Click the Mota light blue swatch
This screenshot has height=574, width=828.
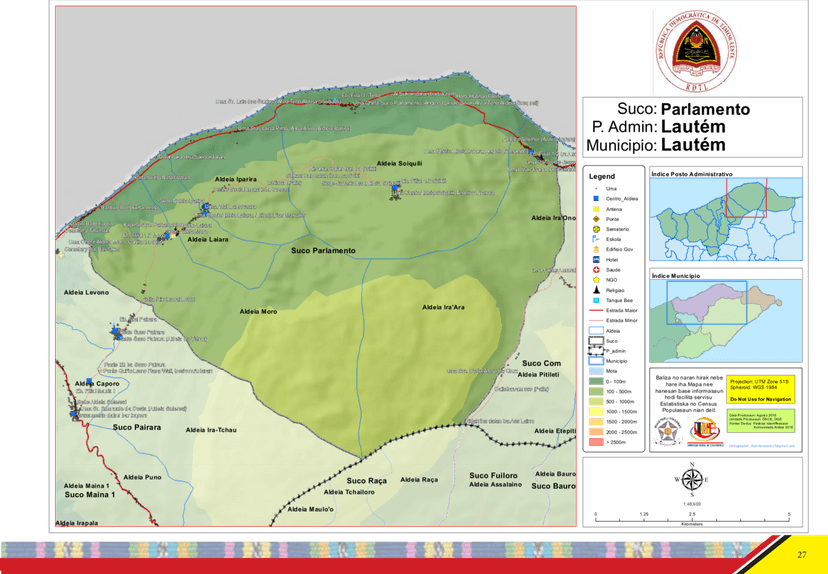coord(596,371)
